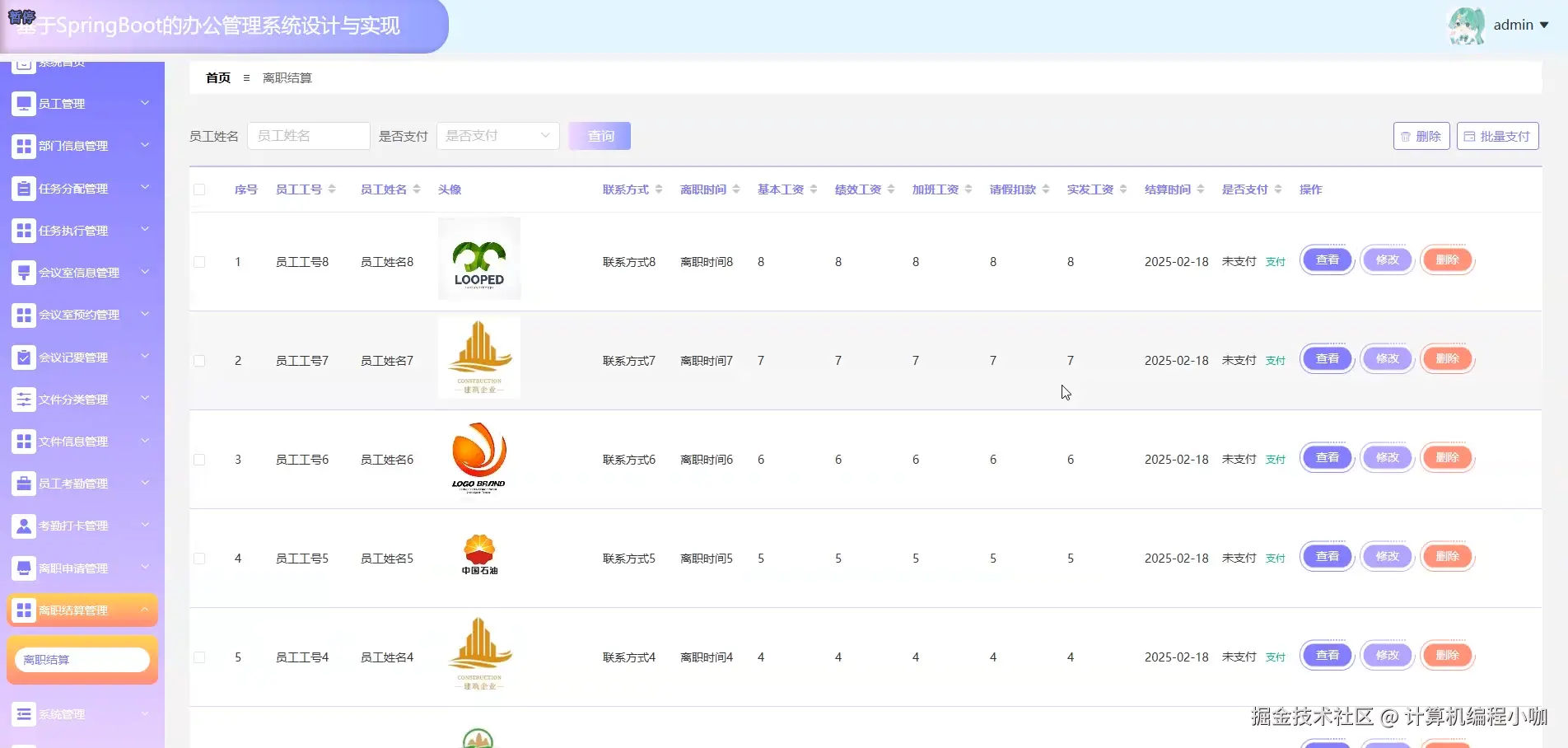Viewport: 1568px width, 748px height.
Task: Sort table using 是否支付 header sort arrows
Action: [1278, 189]
